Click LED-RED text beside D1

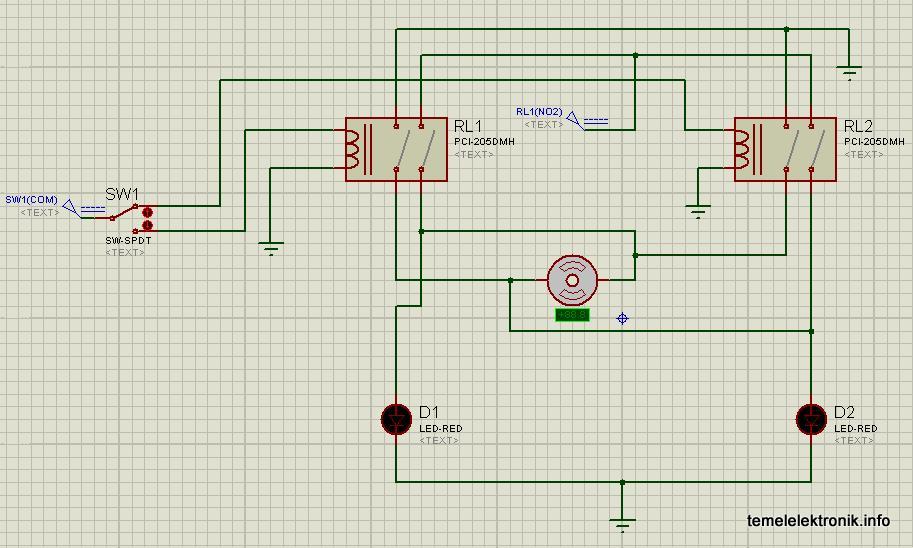point(441,429)
